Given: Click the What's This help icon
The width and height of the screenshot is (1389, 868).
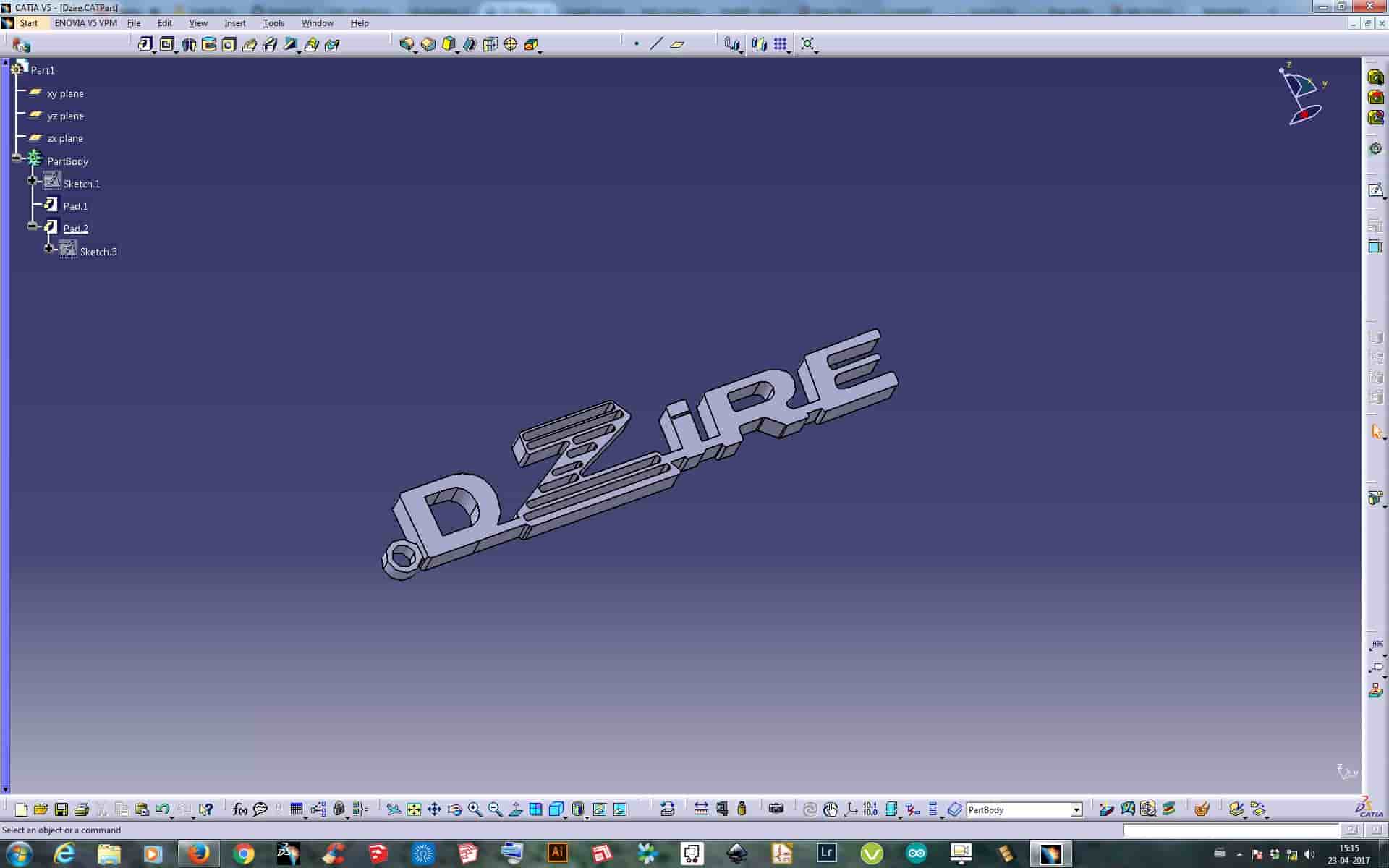Looking at the screenshot, I should (206, 809).
